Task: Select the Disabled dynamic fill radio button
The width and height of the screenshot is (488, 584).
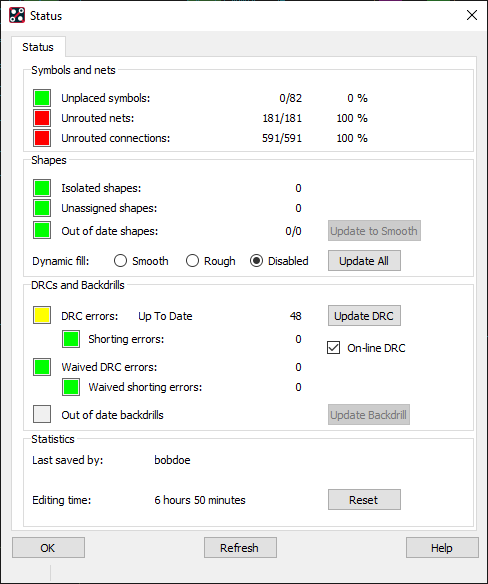Action: tap(256, 261)
